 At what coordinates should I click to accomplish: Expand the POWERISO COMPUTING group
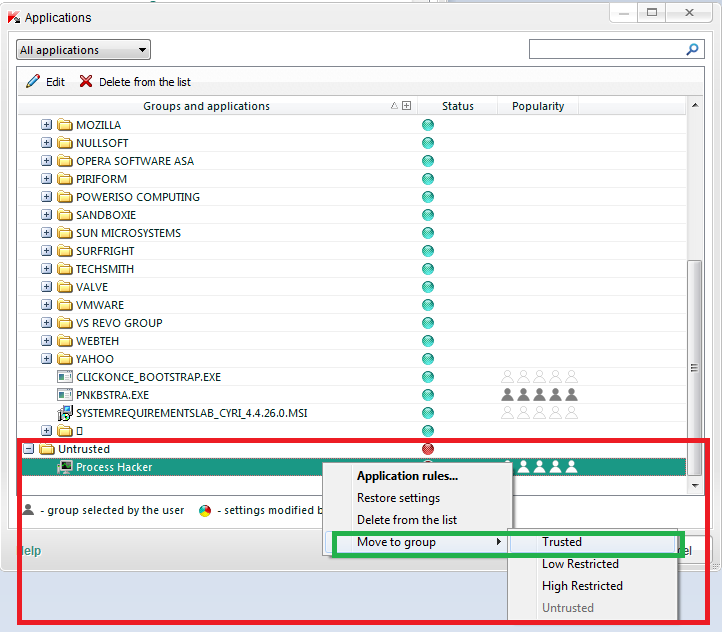[47, 197]
